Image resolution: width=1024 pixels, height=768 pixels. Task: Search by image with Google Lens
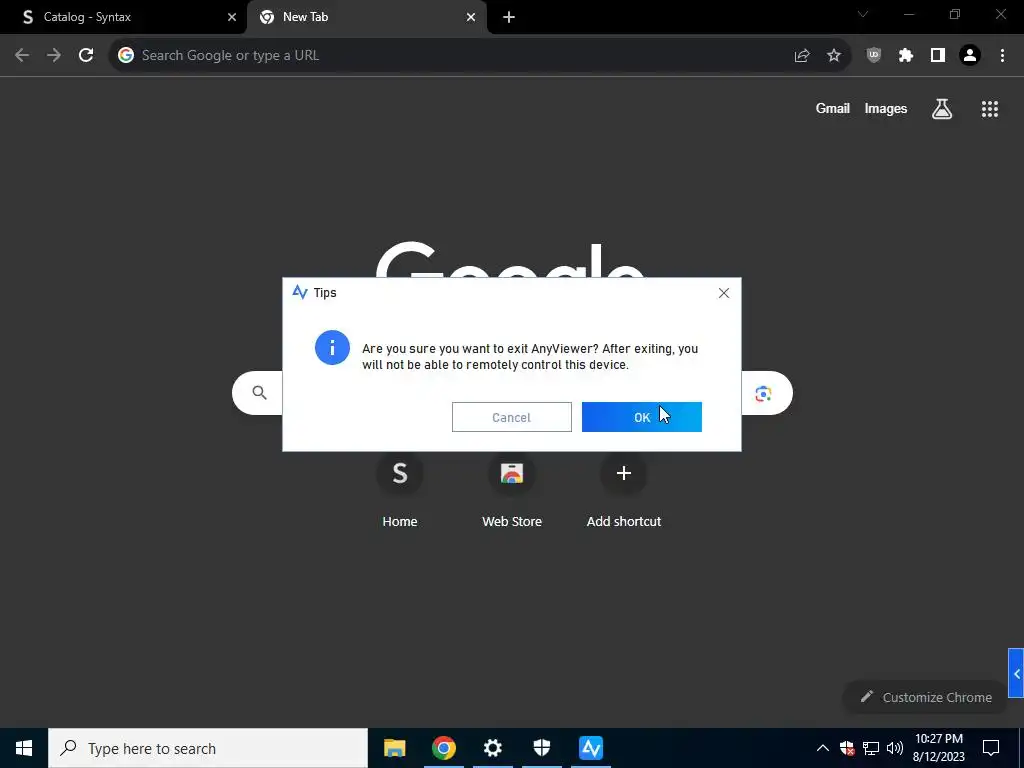[763, 394]
